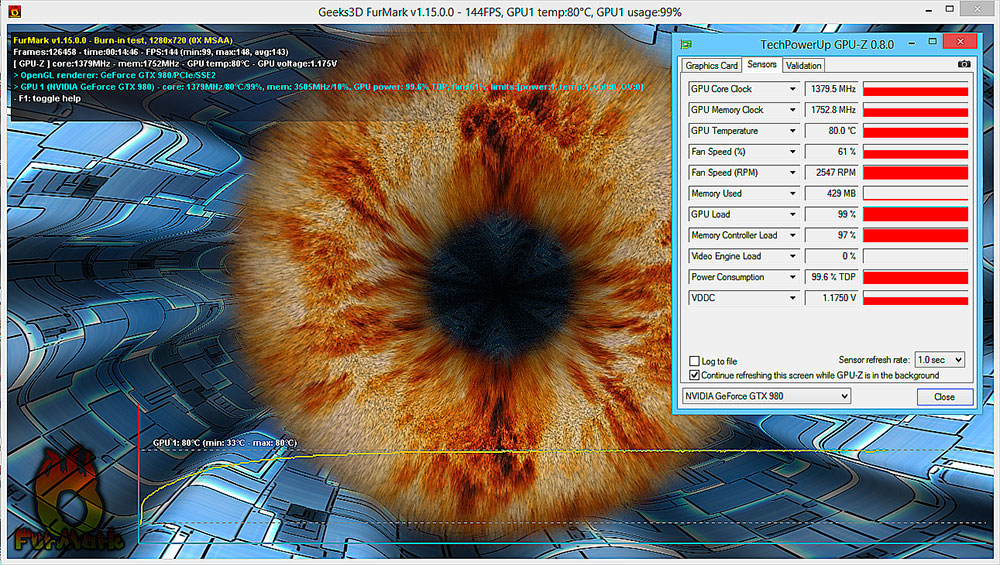Click the FurMark title bar app icon
This screenshot has width=1000, height=565.
click(14, 11)
